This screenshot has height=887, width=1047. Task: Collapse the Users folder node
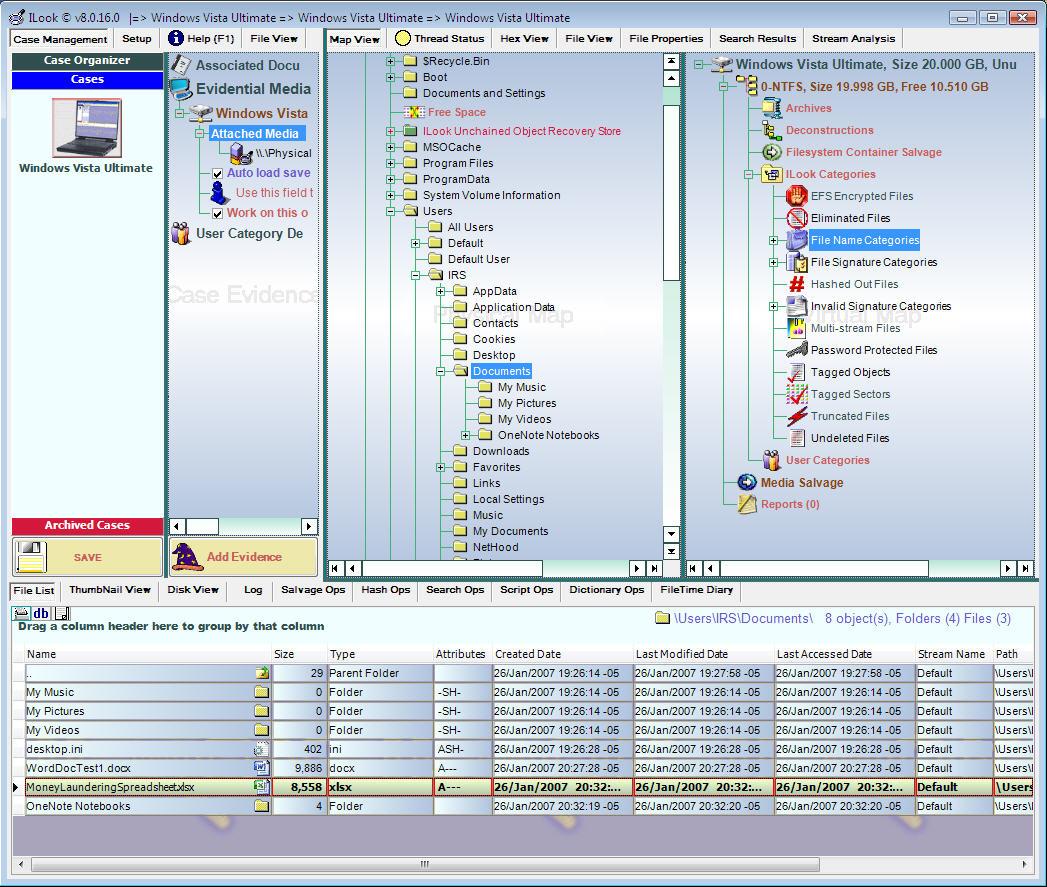pos(391,211)
